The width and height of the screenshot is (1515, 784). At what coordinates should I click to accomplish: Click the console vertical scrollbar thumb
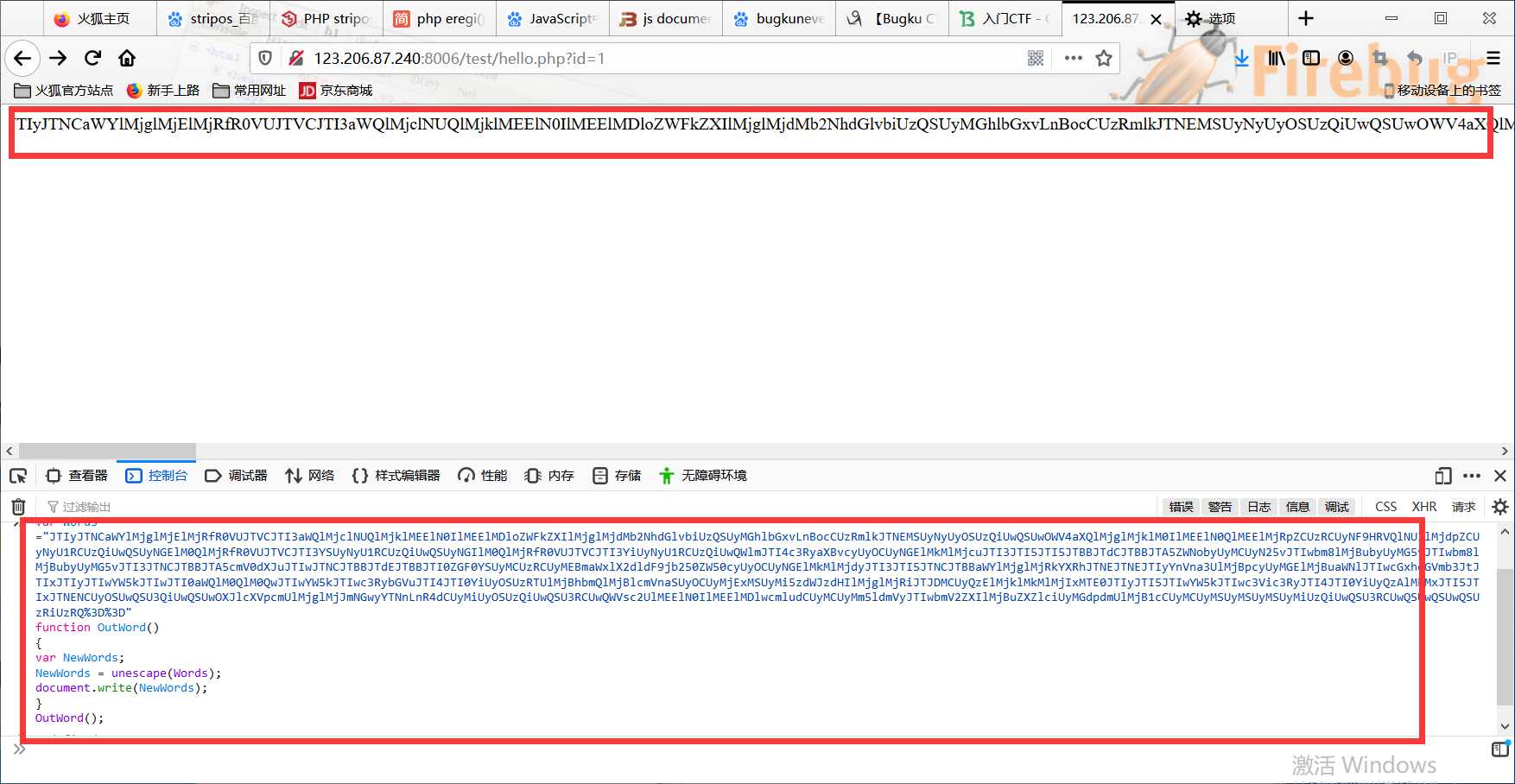(x=1504, y=639)
